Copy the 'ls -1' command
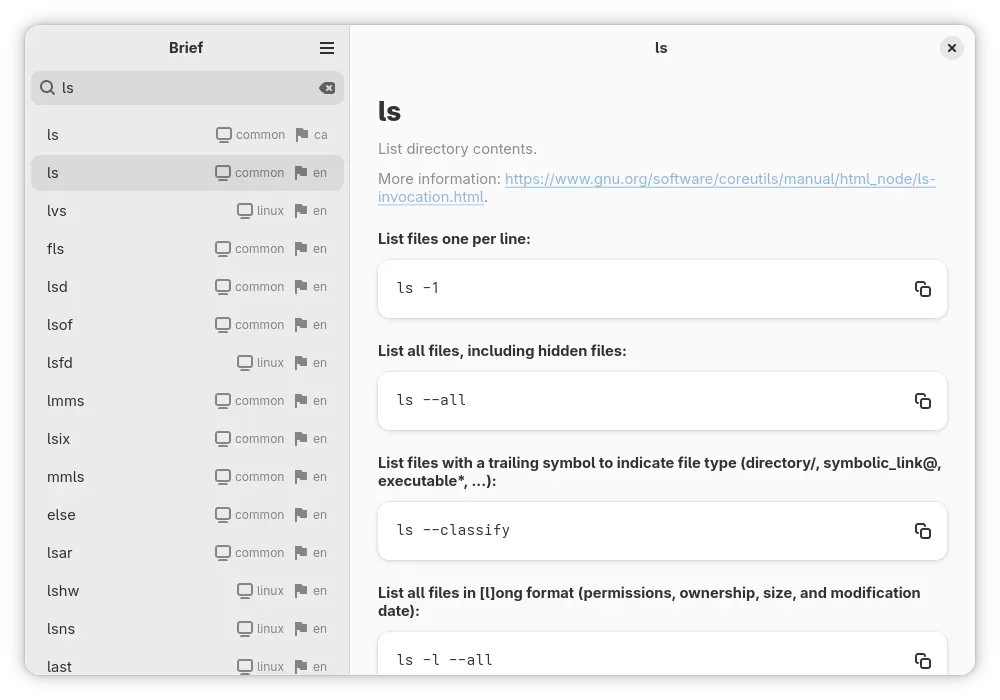 (922, 289)
